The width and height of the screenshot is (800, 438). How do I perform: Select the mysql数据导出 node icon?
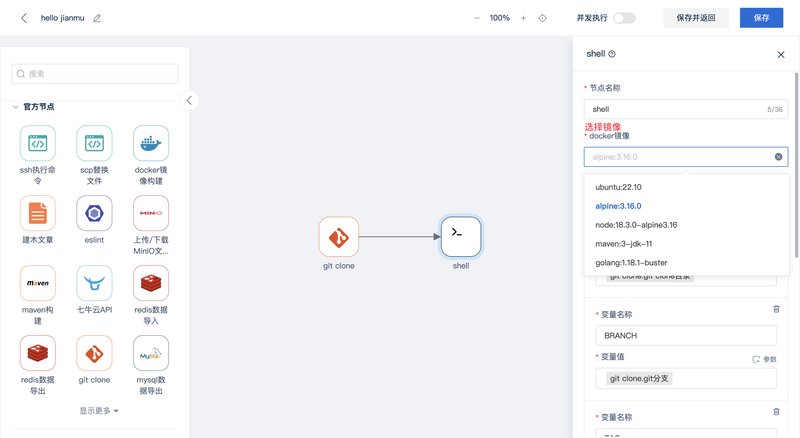[151, 353]
